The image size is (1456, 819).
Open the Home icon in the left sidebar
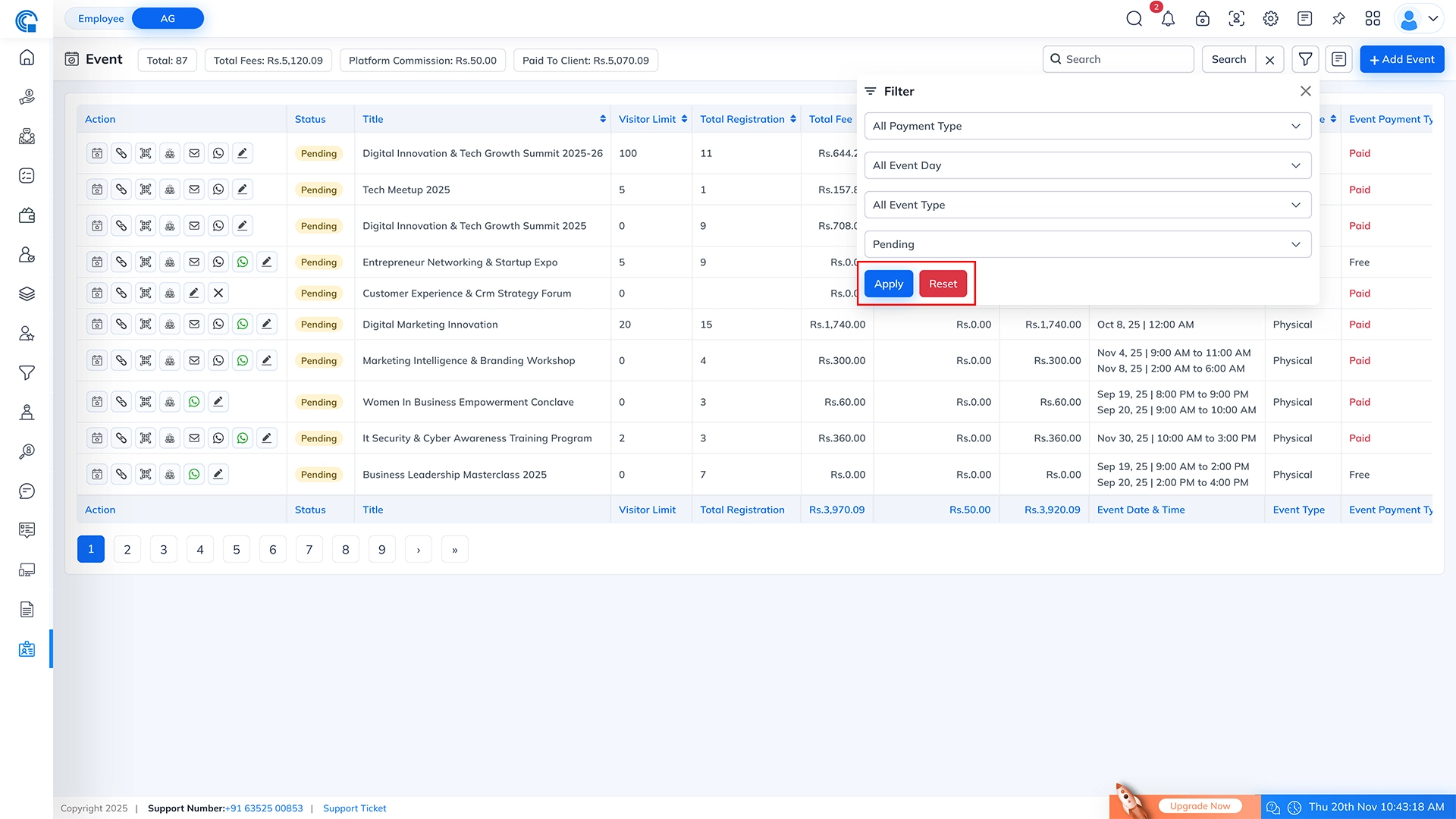[27, 57]
